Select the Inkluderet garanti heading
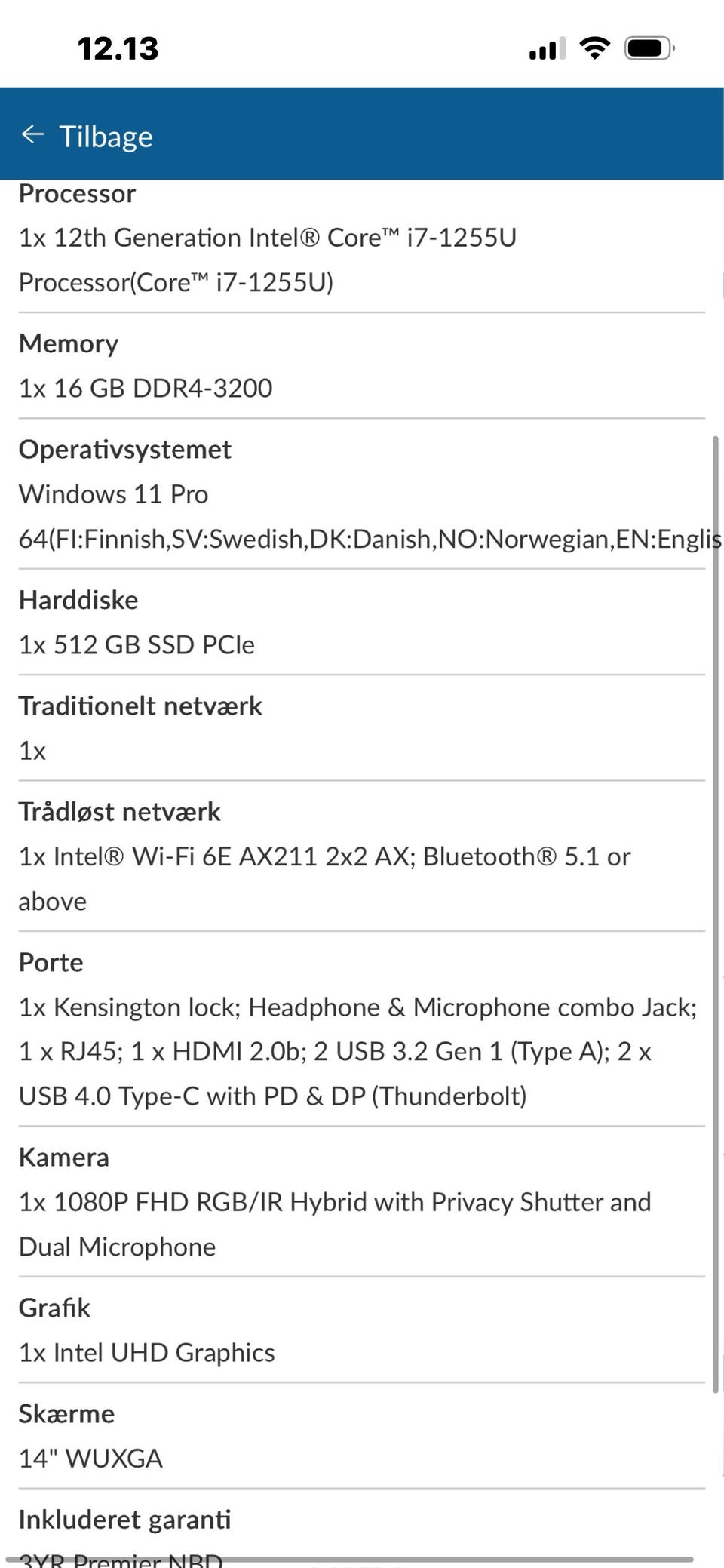Viewport: 724px width, 1568px height. (124, 1520)
